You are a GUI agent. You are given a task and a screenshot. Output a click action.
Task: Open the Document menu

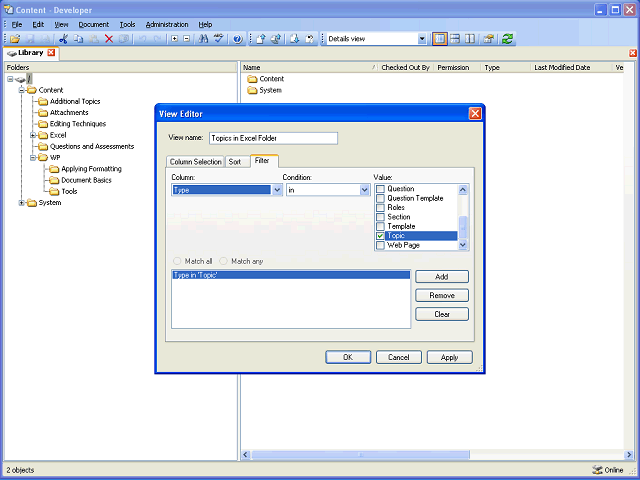point(93,24)
